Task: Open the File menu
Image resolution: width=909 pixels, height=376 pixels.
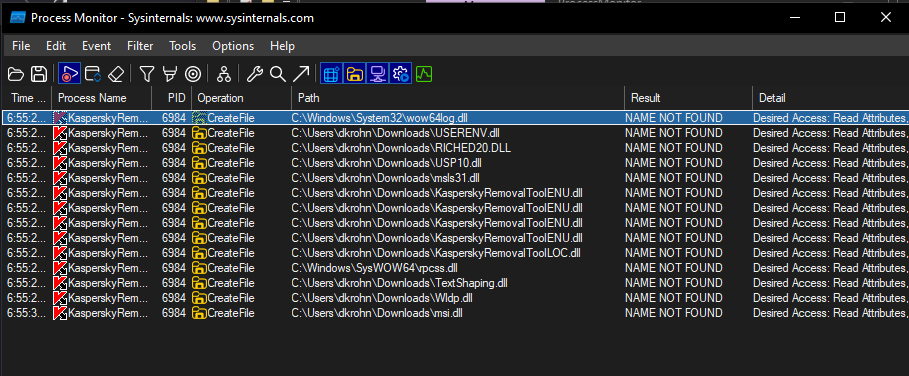Action: tap(21, 46)
